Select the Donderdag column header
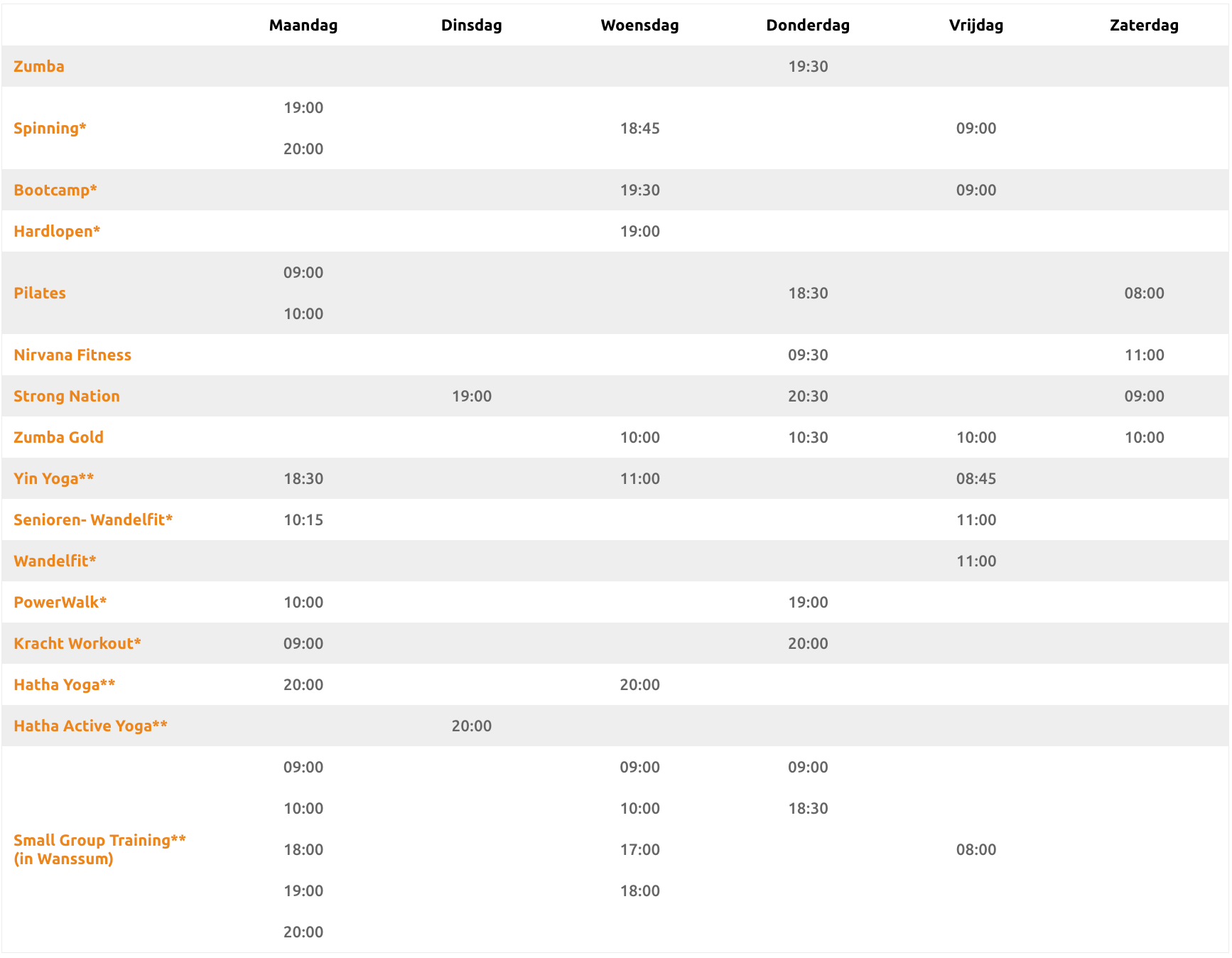 tap(808, 26)
